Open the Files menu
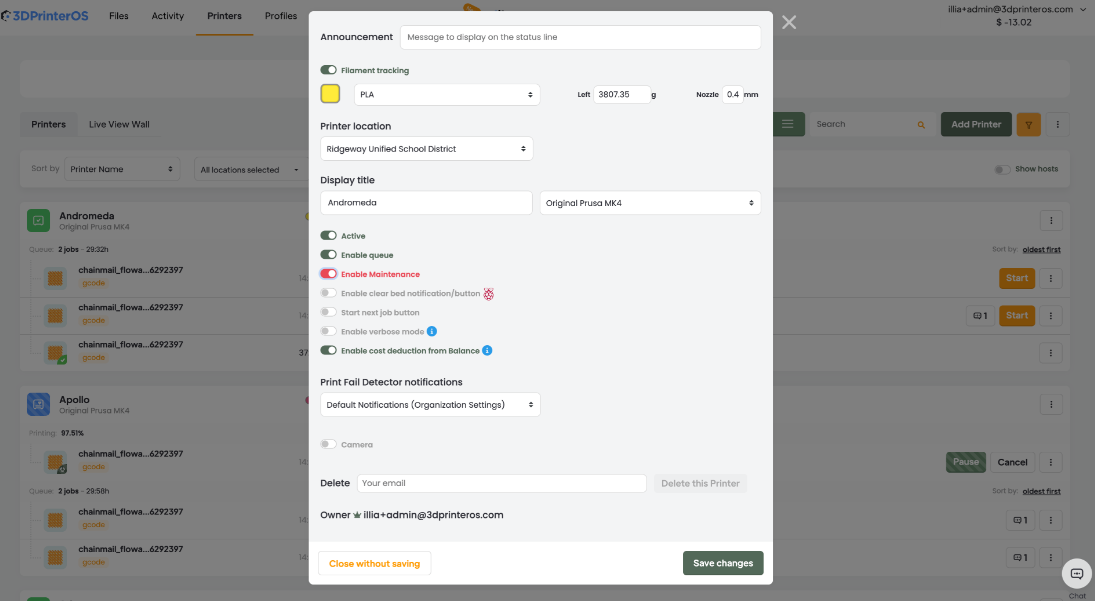 119,16
